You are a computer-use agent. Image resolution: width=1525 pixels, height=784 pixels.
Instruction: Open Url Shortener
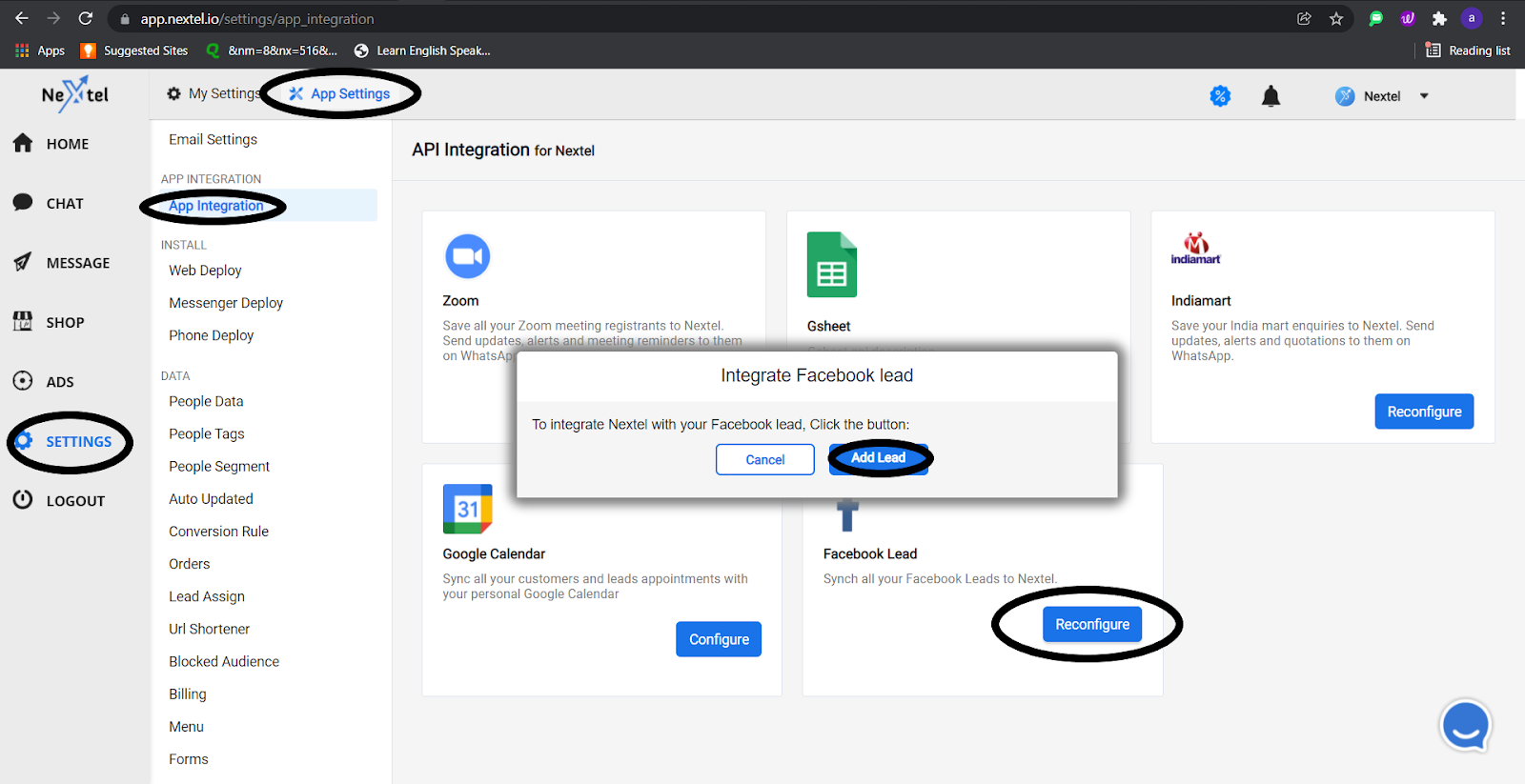coord(209,629)
